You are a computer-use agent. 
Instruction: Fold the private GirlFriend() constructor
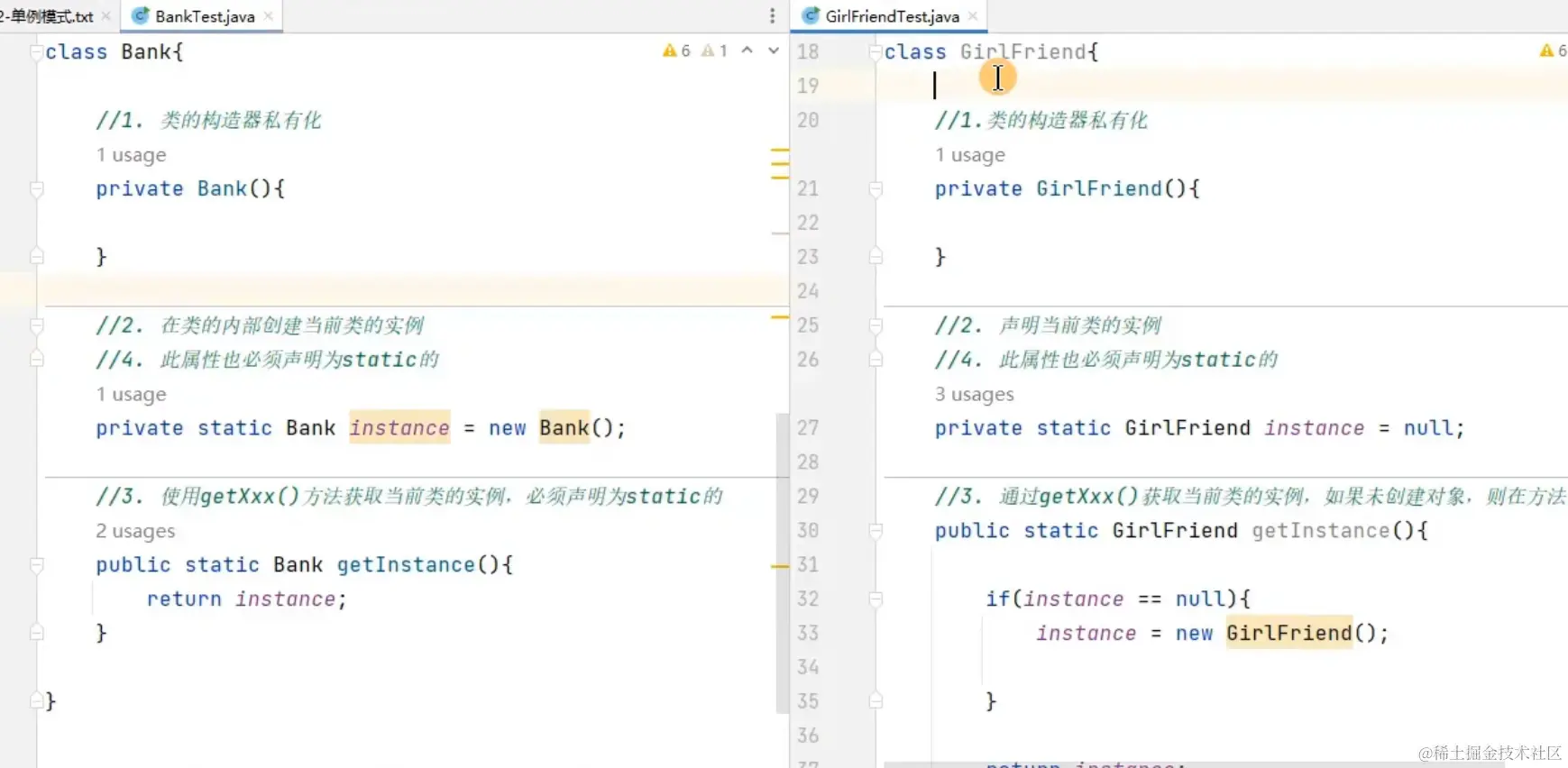point(876,189)
